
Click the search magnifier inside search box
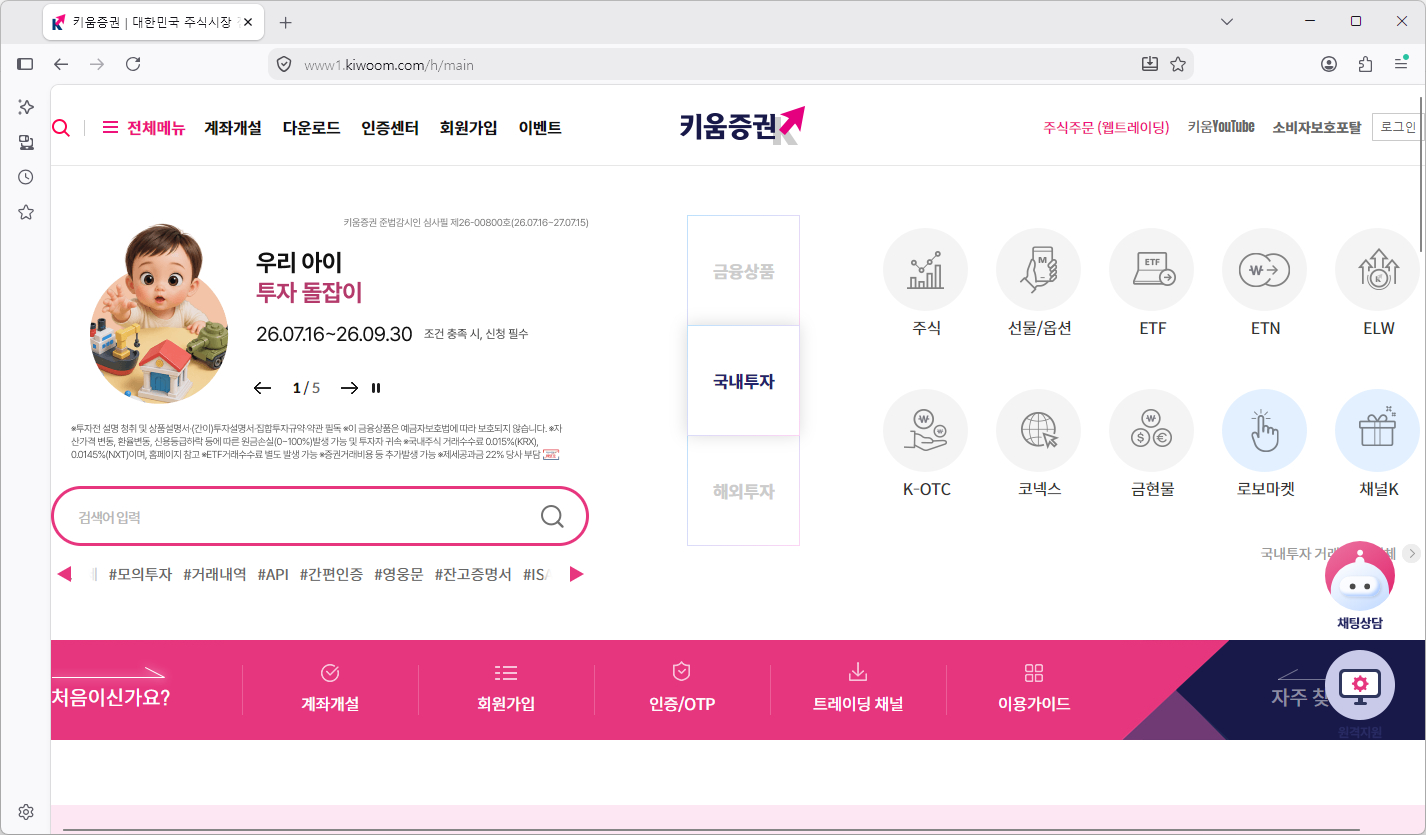552,516
